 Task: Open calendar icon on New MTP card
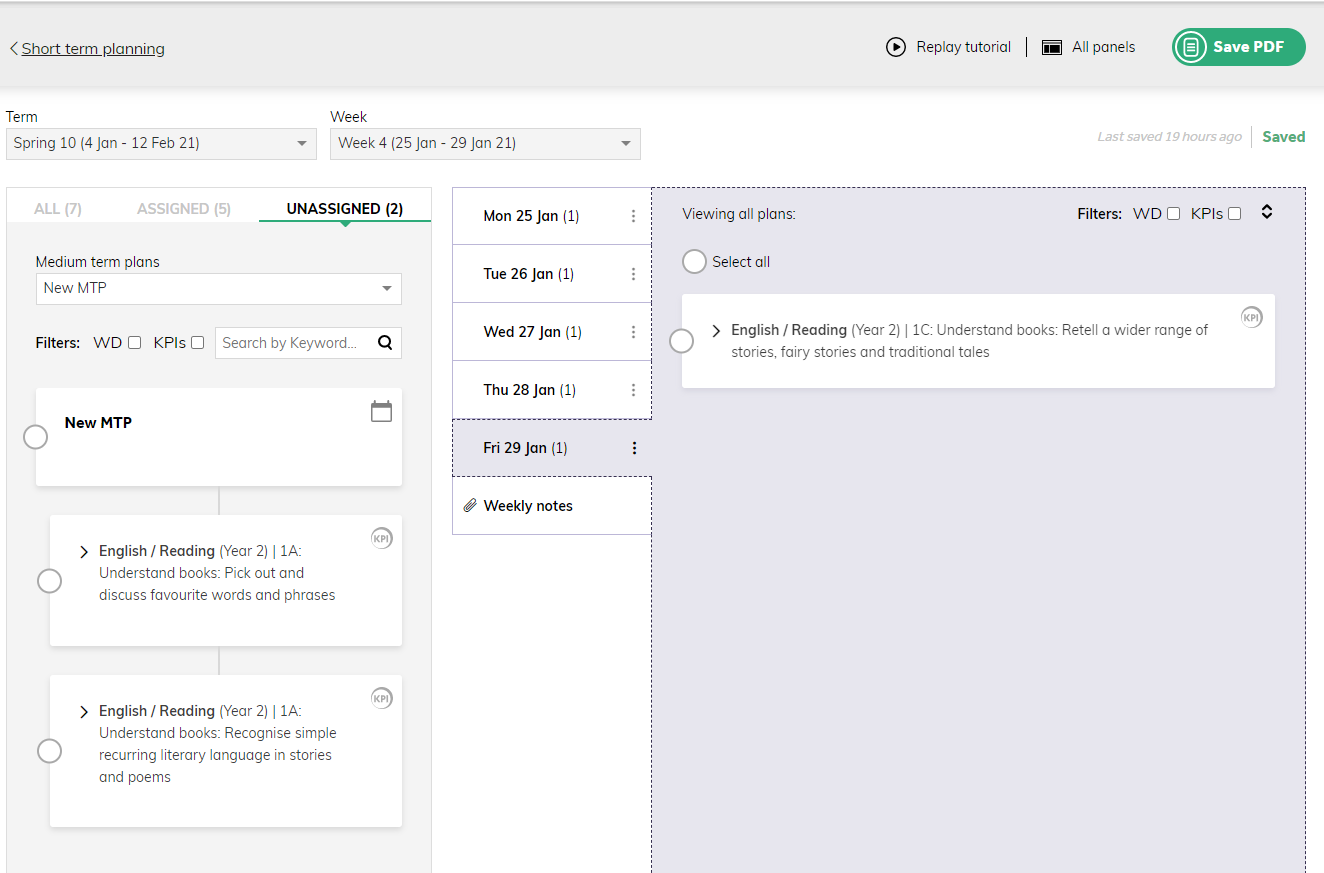pos(381,411)
